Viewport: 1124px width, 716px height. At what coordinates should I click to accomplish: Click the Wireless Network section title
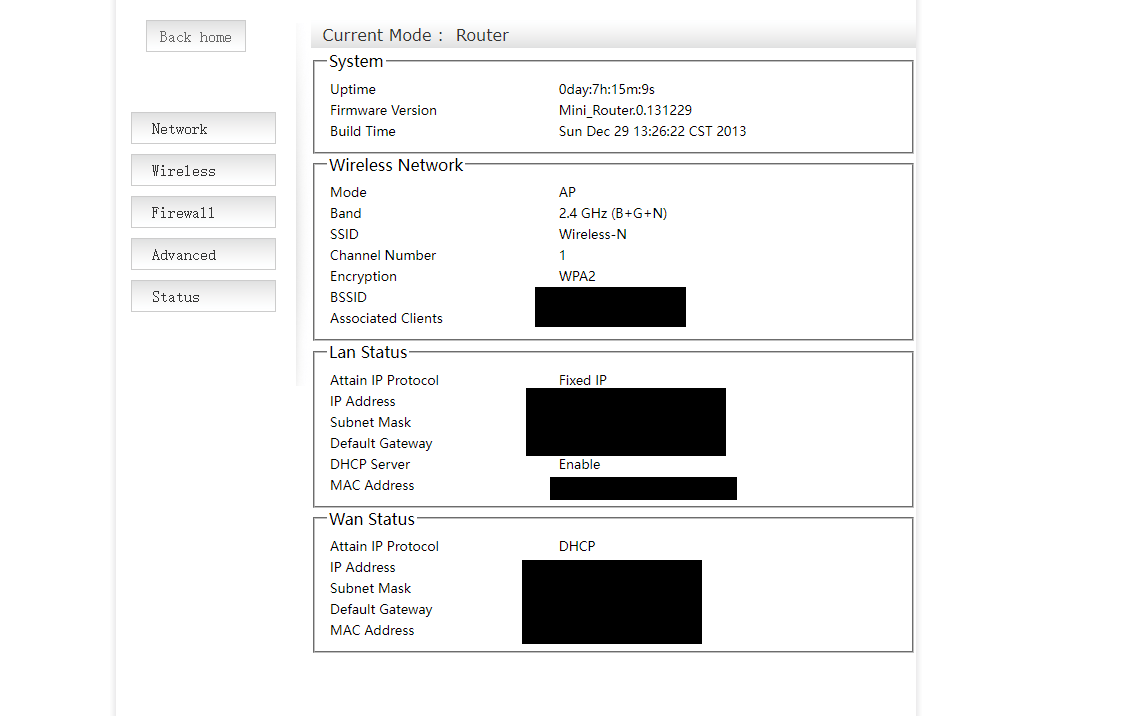[396, 166]
